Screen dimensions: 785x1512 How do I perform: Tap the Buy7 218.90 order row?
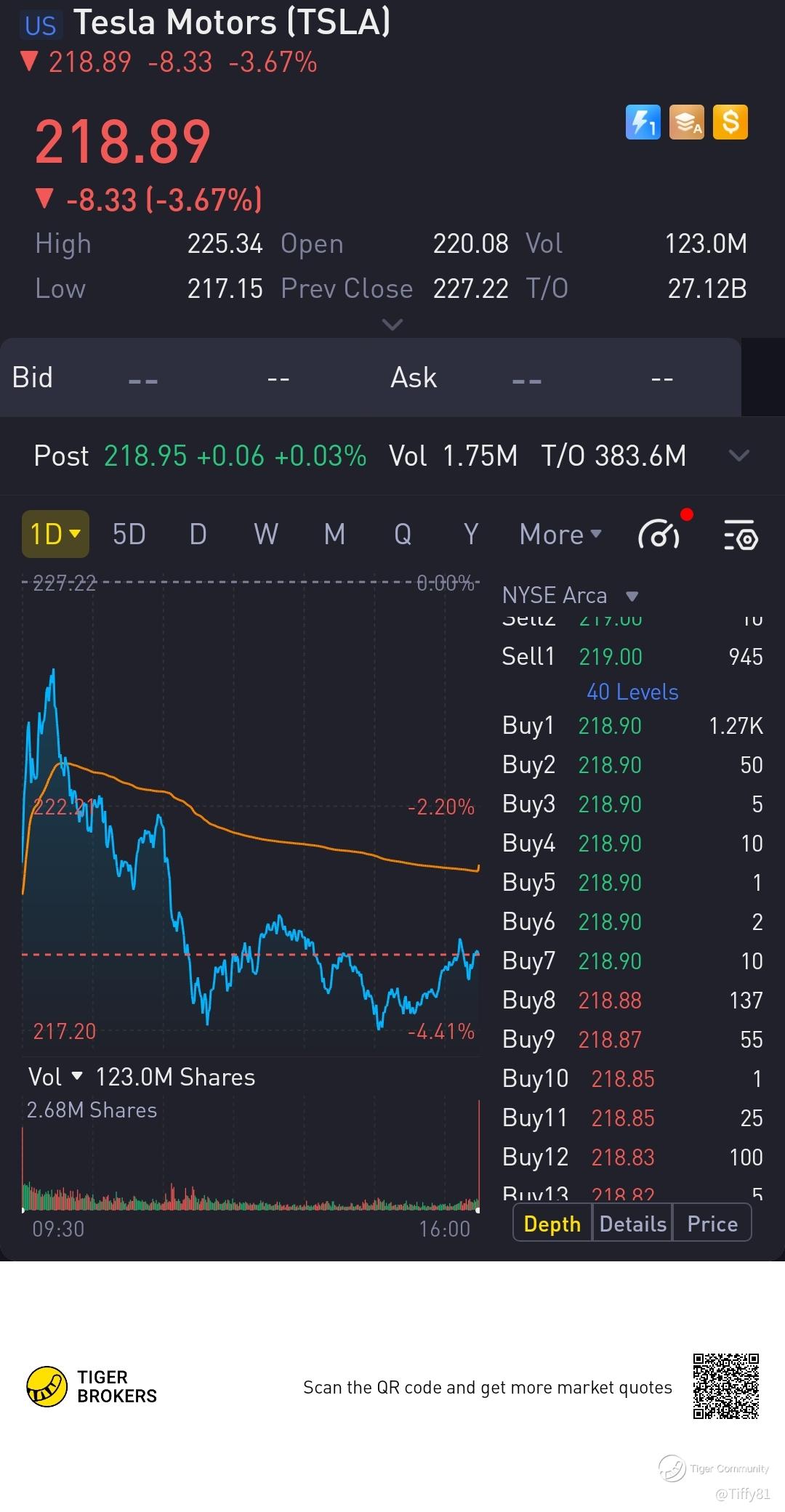point(632,961)
